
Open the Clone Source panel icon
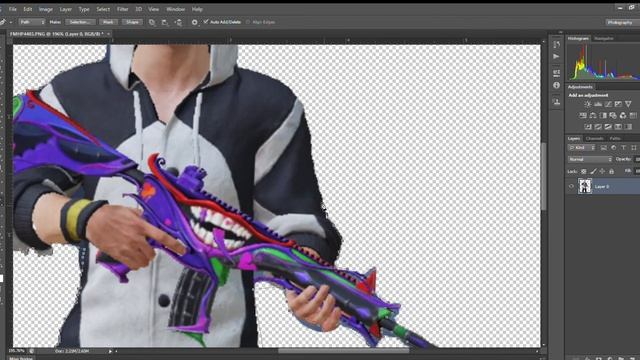coord(556,101)
